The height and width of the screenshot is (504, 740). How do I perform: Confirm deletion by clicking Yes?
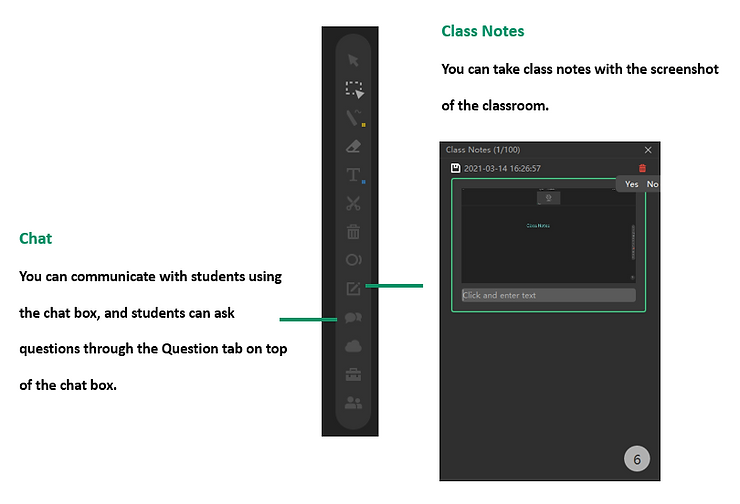pyautogui.click(x=632, y=184)
